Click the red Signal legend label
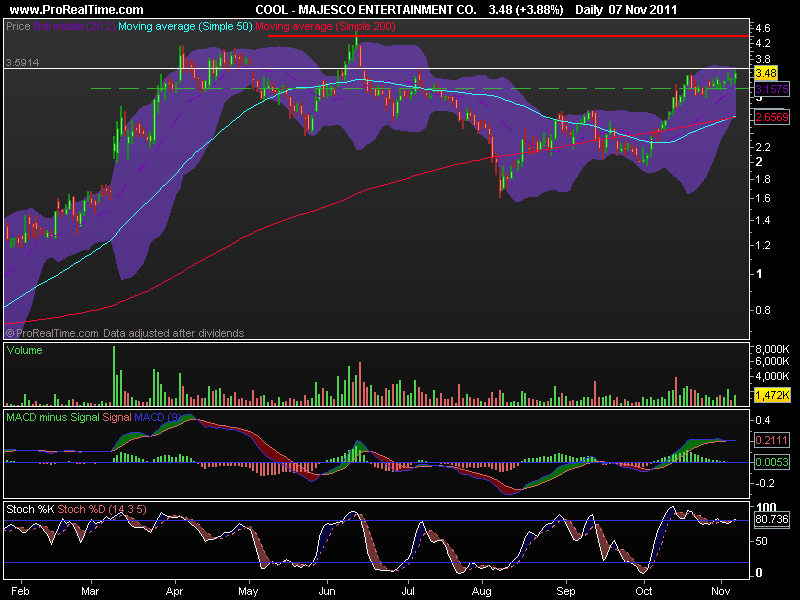Screen dimensions: 800x600 (117, 417)
